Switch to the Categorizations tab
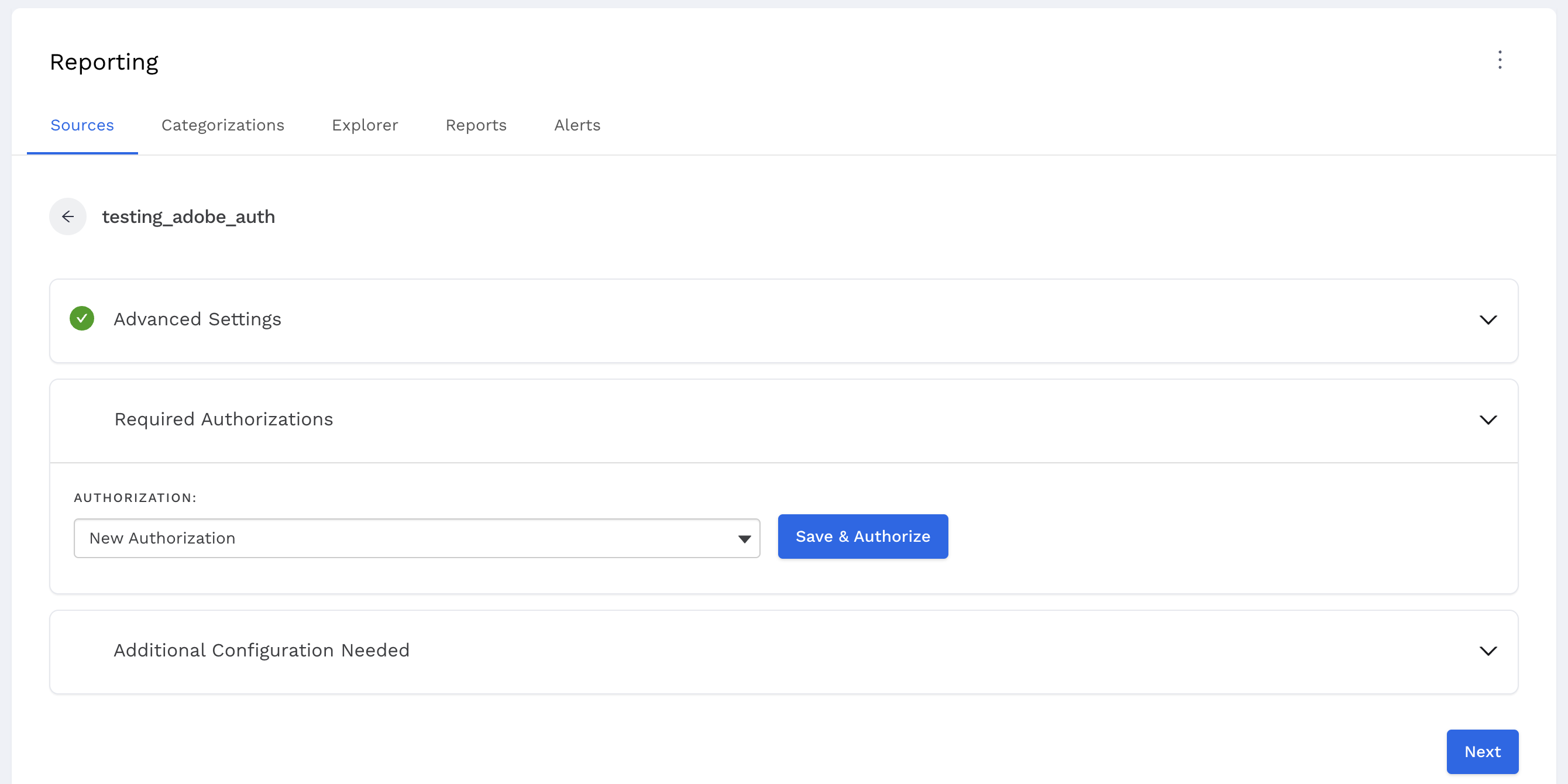1568x784 pixels. click(223, 125)
